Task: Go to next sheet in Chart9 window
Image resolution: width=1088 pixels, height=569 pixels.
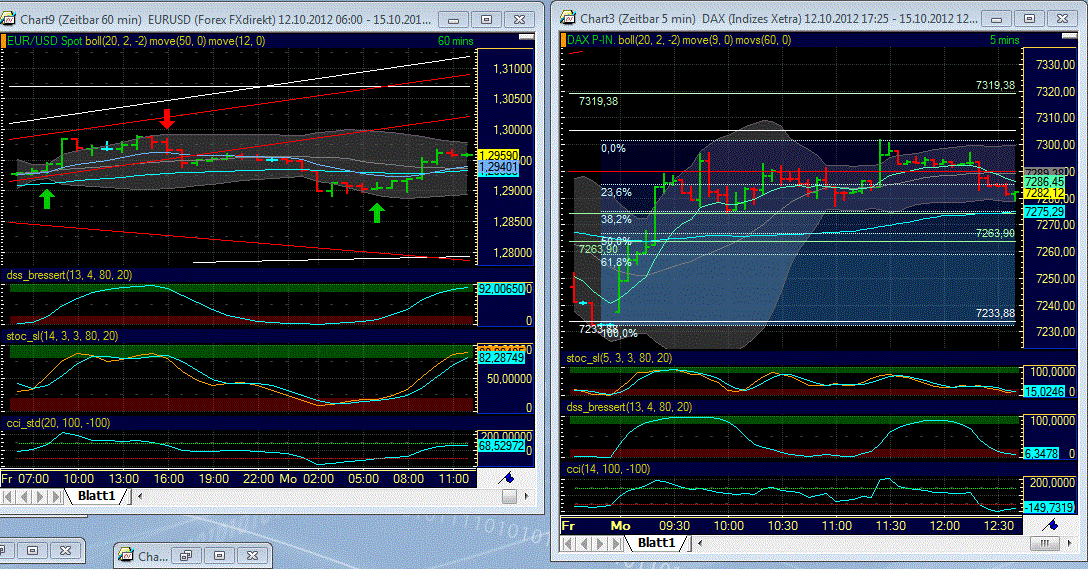Action: click(x=40, y=496)
